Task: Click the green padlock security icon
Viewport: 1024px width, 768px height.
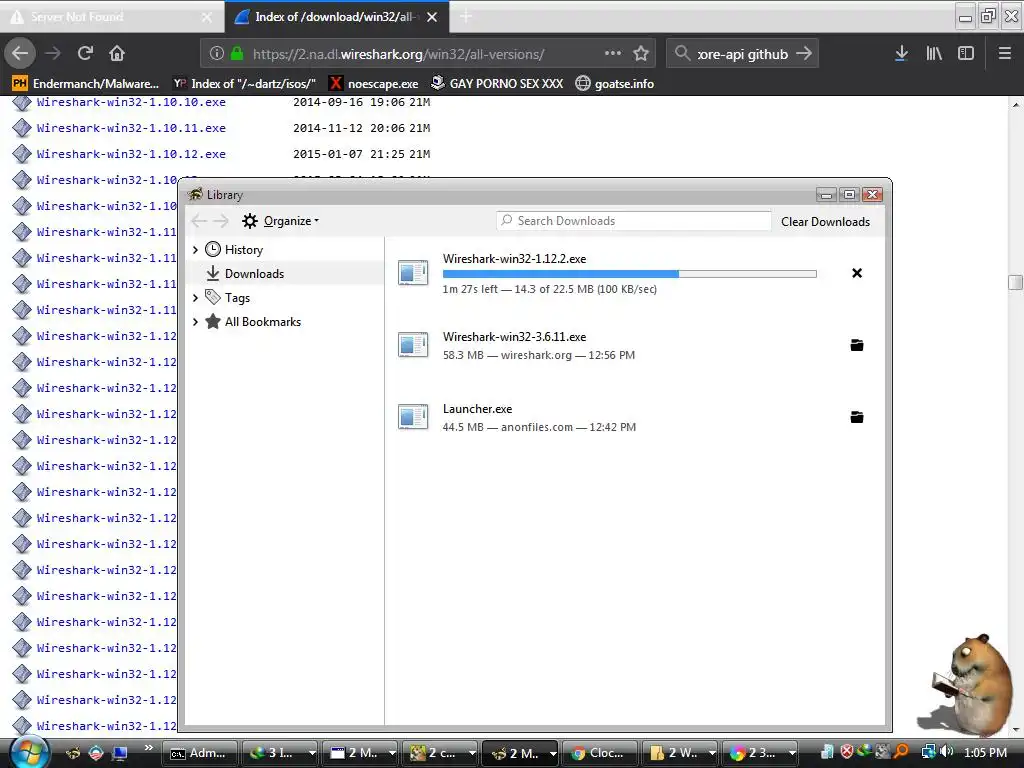Action: [x=237, y=54]
